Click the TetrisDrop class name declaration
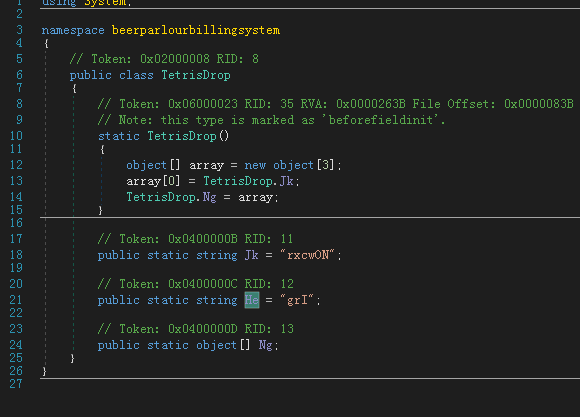 point(196,75)
